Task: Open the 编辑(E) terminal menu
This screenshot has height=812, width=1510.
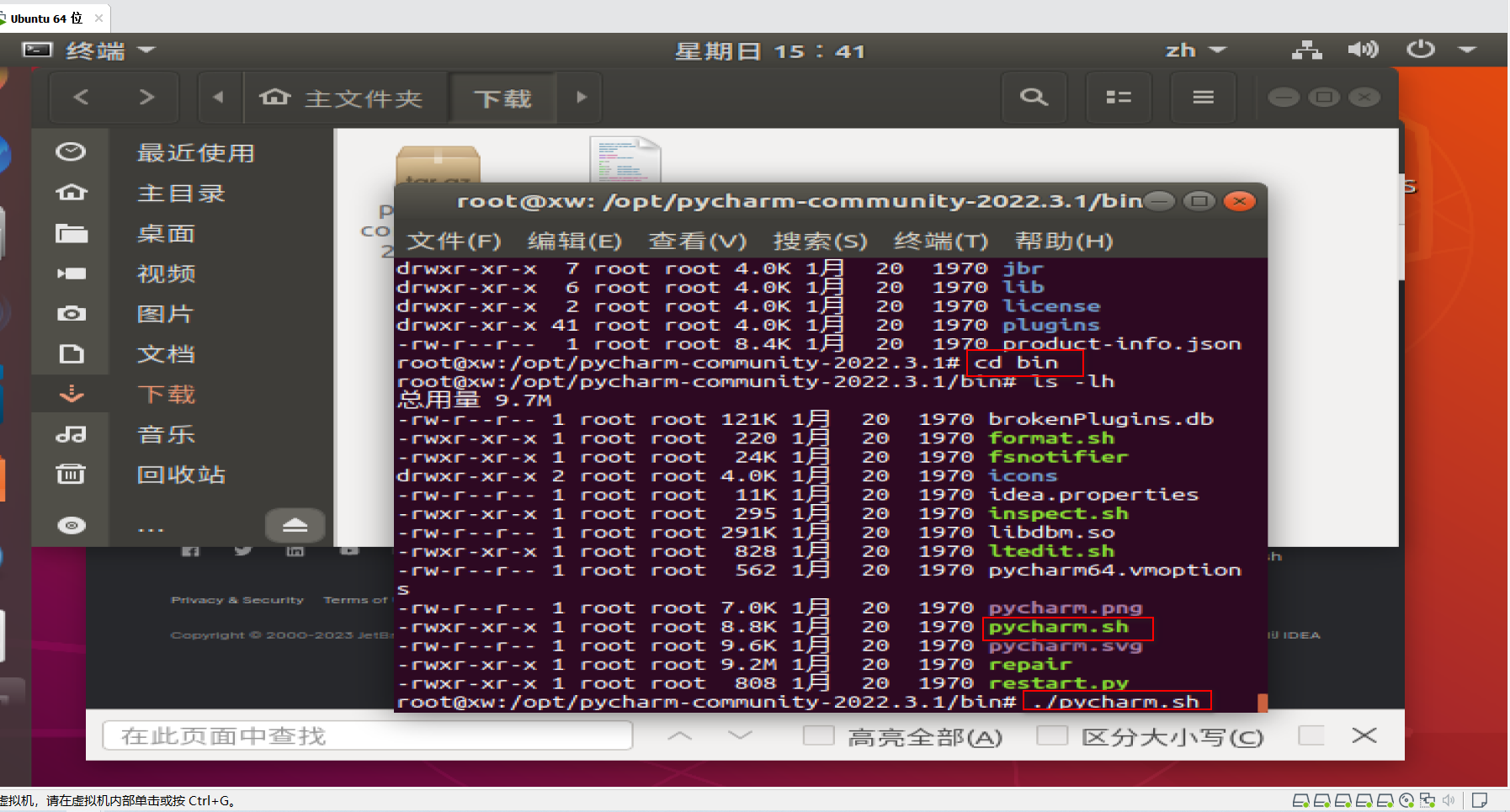Action: pyautogui.click(x=575, y=241)
